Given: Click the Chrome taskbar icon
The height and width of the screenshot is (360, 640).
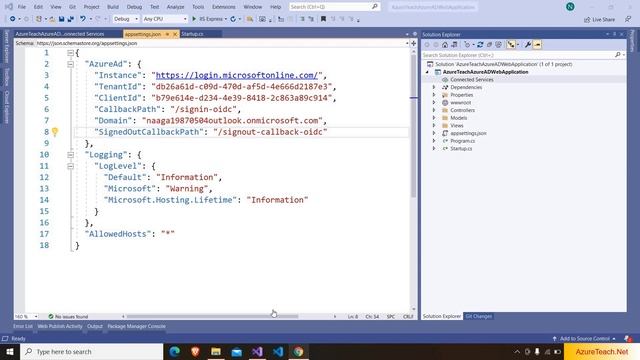Looking at the screenshot, I should coord(298,351).
